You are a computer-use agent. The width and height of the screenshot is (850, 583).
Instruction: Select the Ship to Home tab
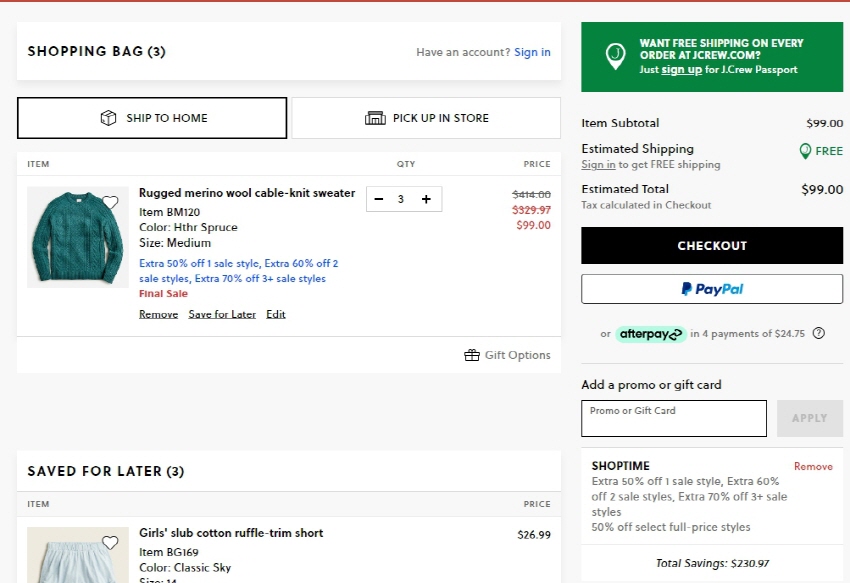point(152,118)
